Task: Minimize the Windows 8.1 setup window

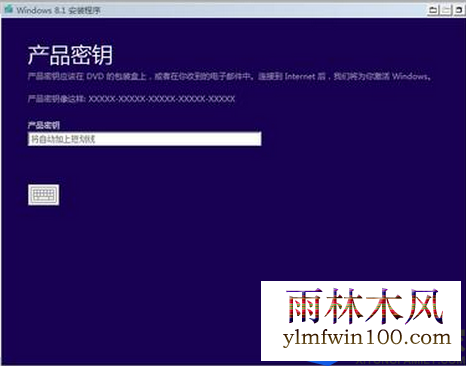Action: [433, 10]
